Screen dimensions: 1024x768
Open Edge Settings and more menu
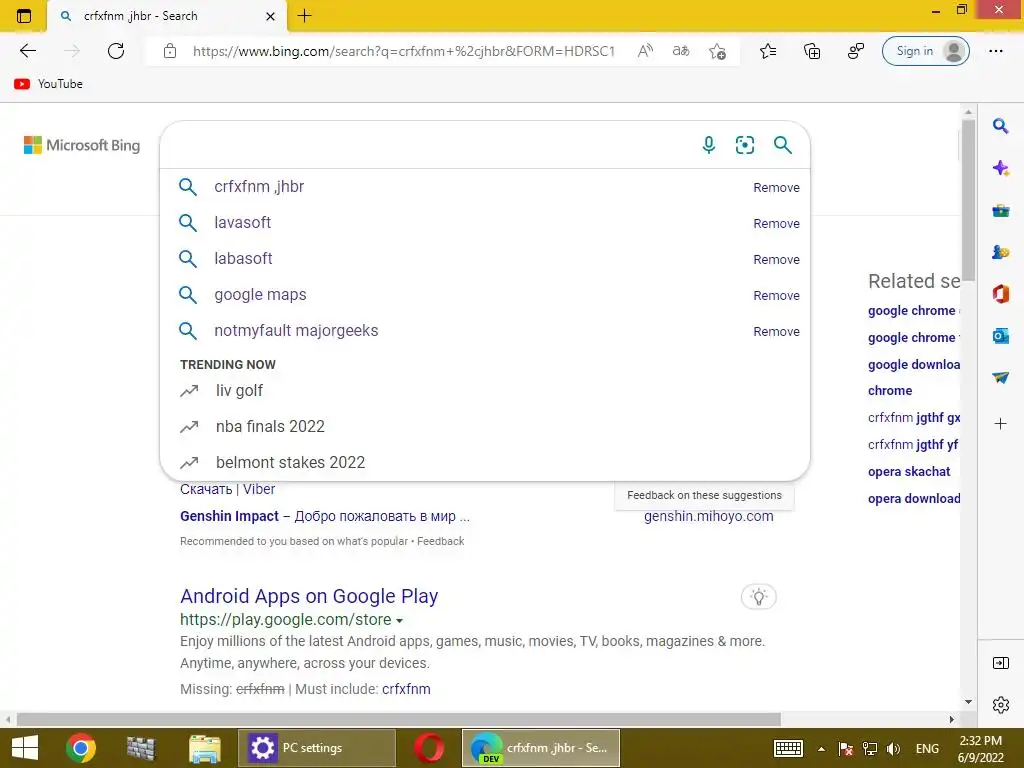[996, 51]
